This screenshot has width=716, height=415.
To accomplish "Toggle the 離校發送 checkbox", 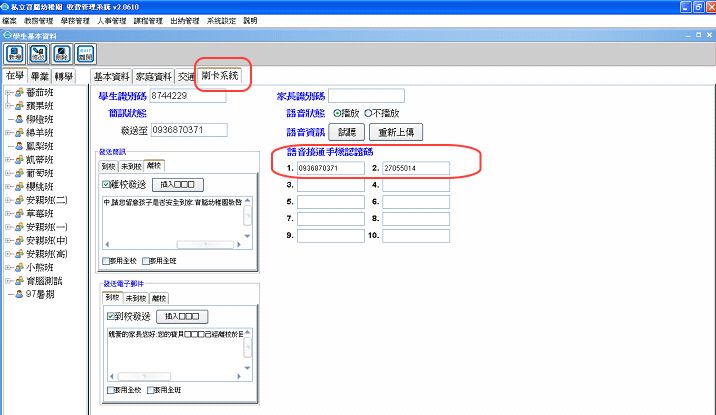I will coord(107,185).
